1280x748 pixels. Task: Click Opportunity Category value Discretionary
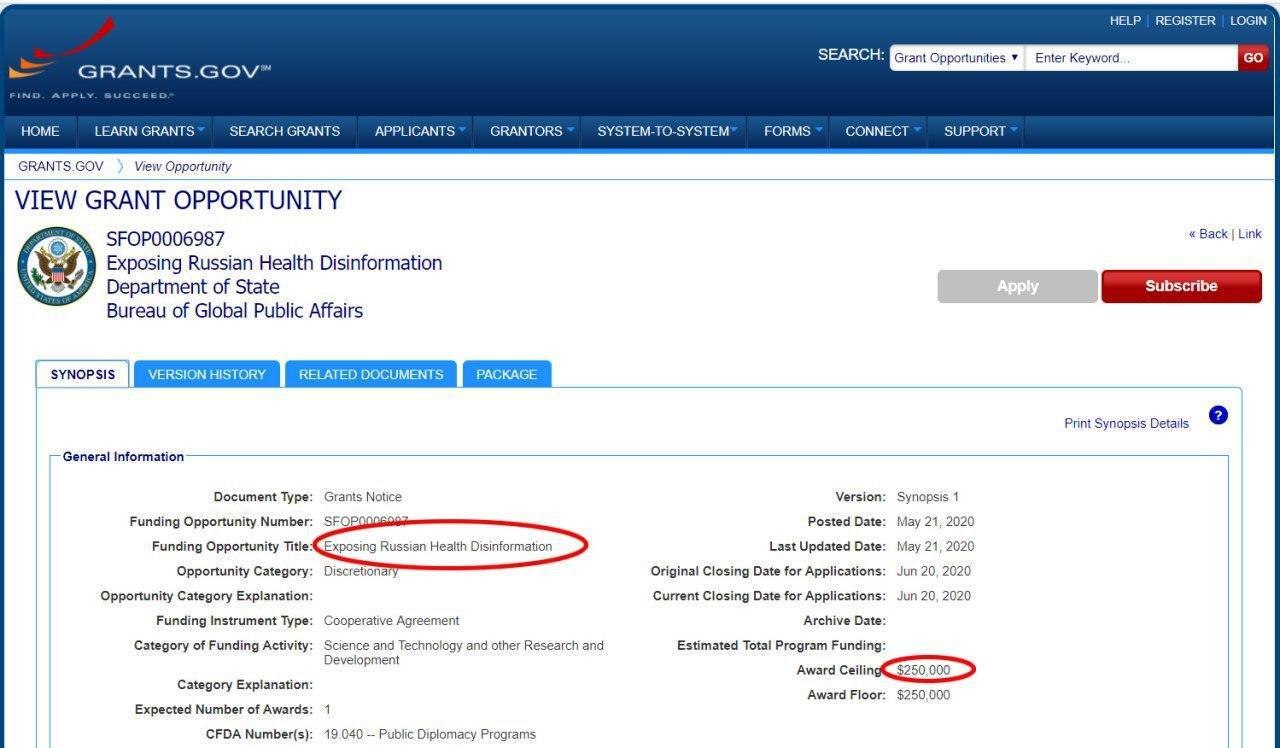361,572
